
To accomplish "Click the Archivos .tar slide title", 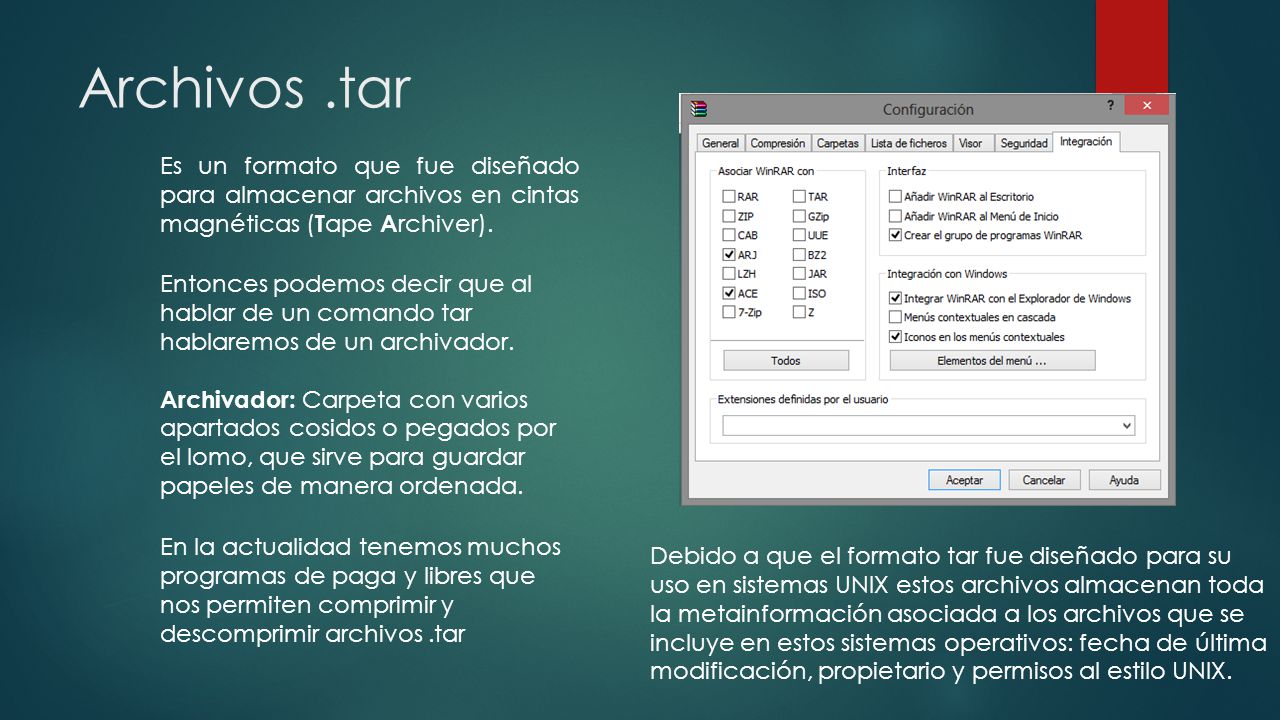I will tap(245, 89).
